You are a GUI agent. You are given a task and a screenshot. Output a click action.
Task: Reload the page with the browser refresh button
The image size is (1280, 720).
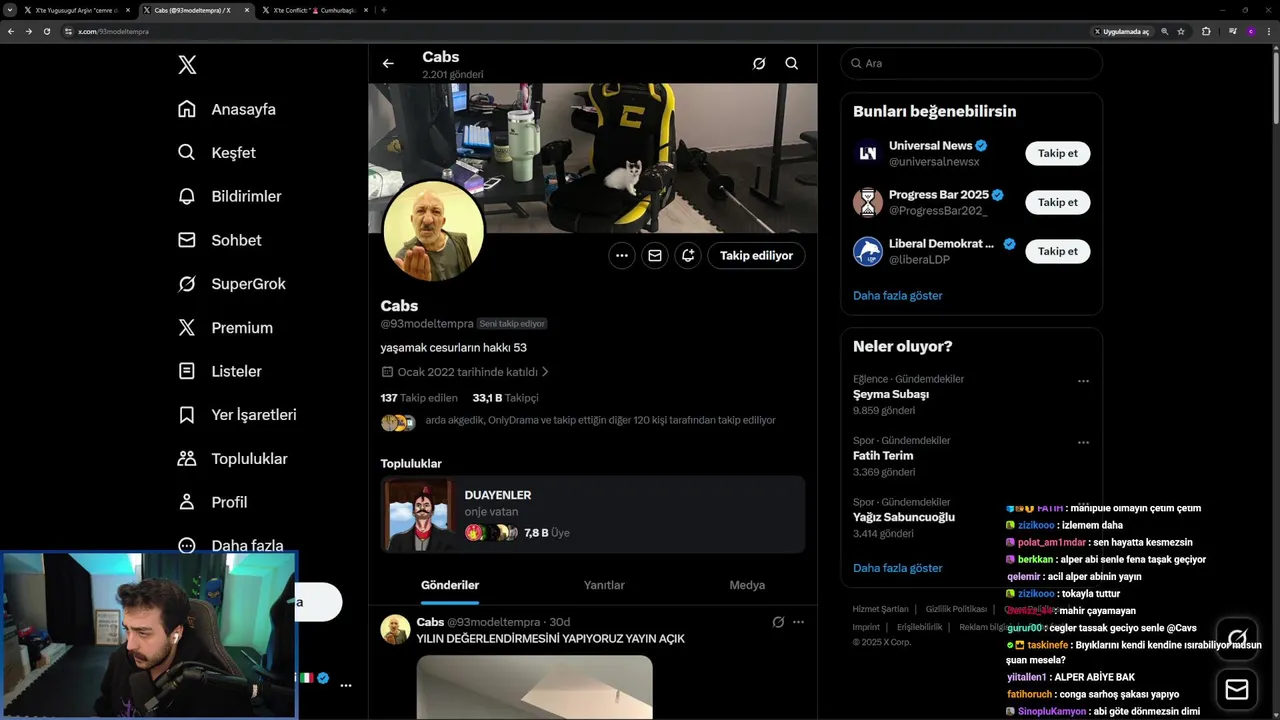(x=46, y=31)
